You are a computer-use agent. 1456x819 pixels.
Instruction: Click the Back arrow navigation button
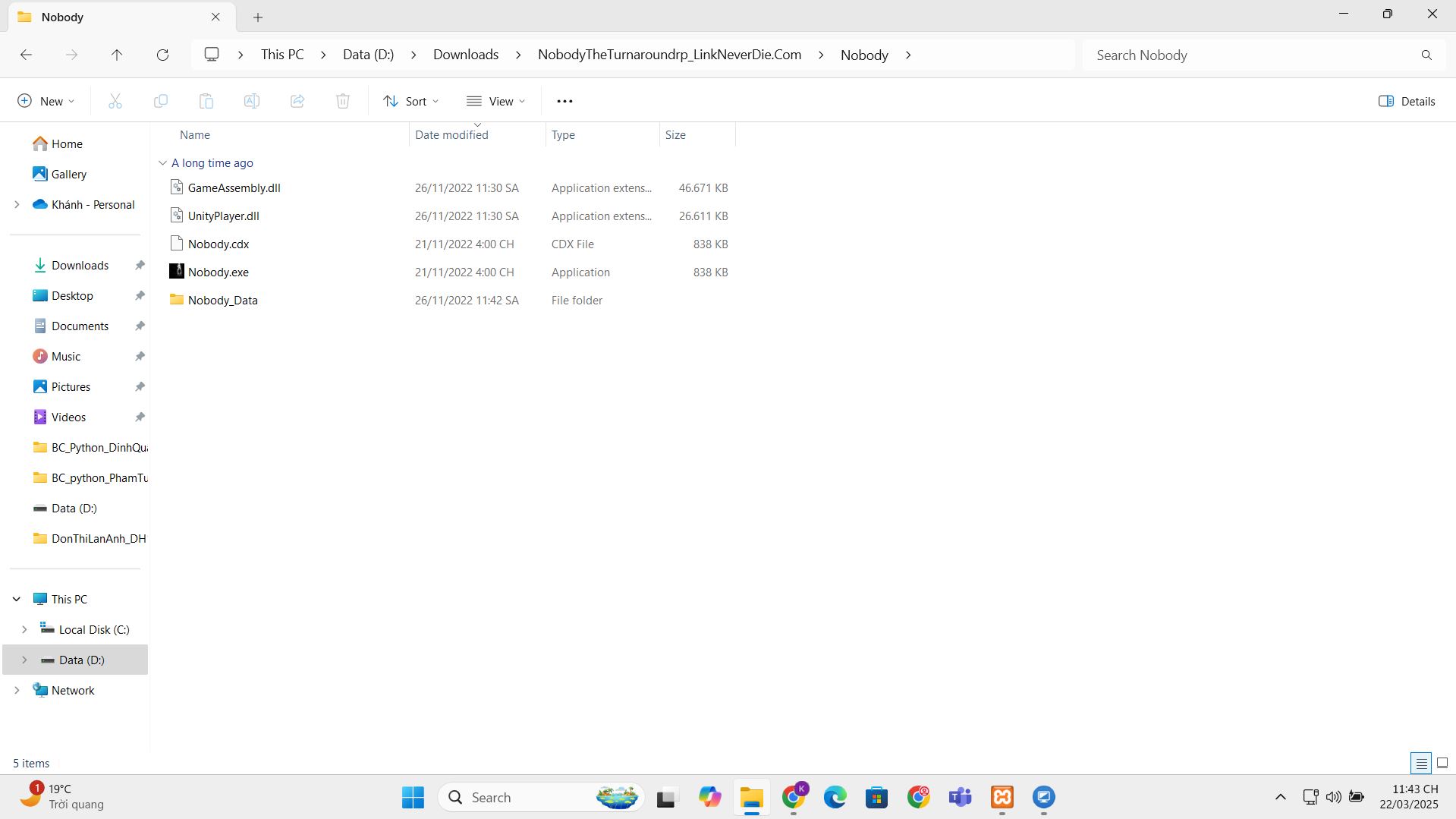point(26,55)
